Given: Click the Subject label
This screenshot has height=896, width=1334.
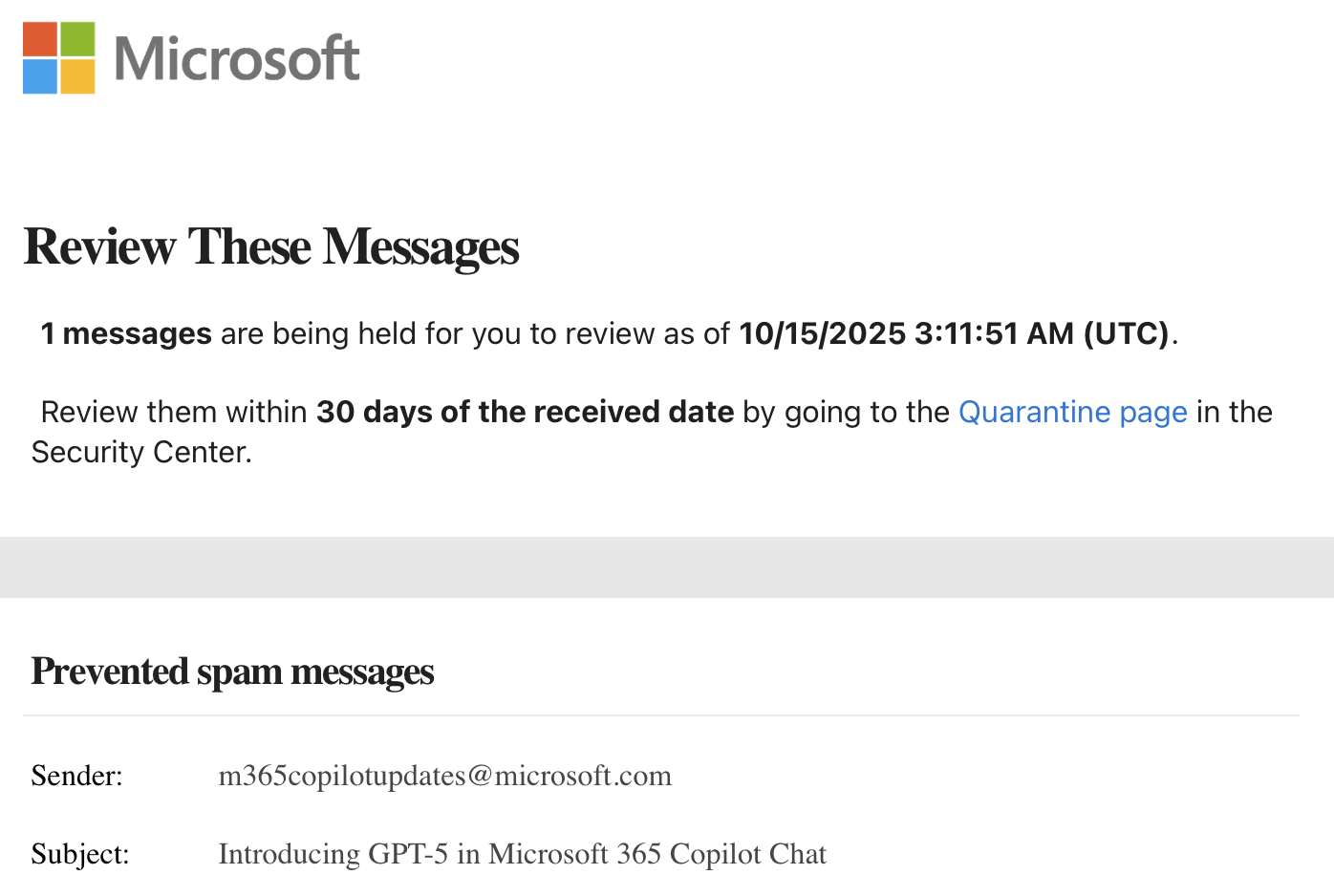Looking at the screenshot, I should [x=80, y=854].
